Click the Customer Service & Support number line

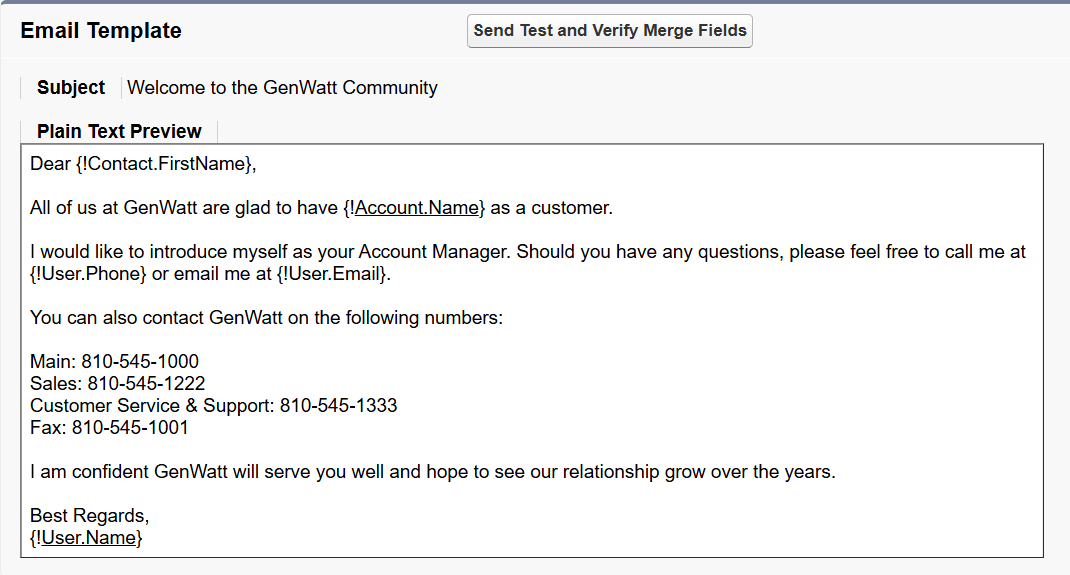pyautogui.click(x=213, y=406)
